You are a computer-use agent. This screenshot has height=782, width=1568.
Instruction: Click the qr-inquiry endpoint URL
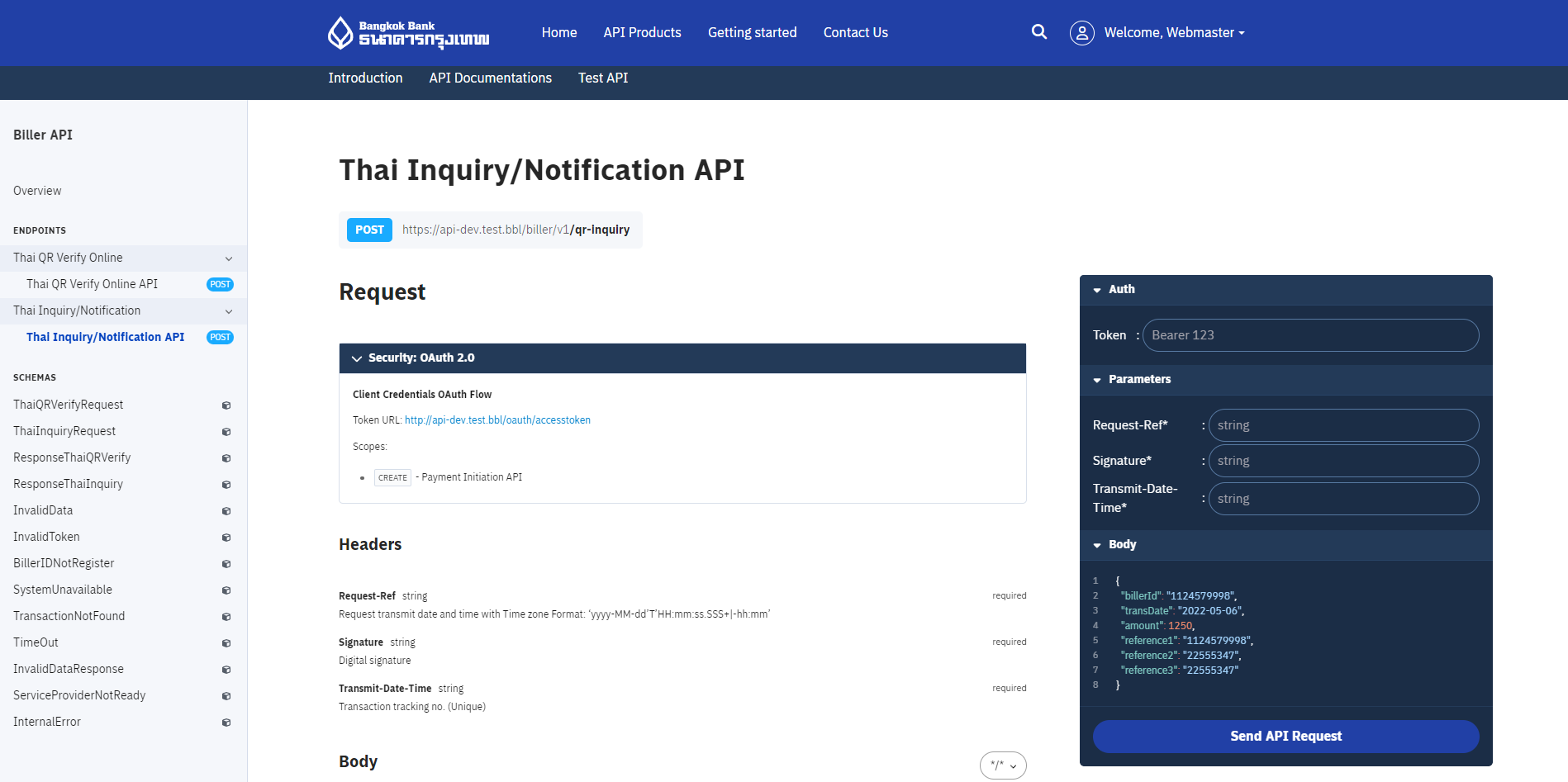click(516, 230)
